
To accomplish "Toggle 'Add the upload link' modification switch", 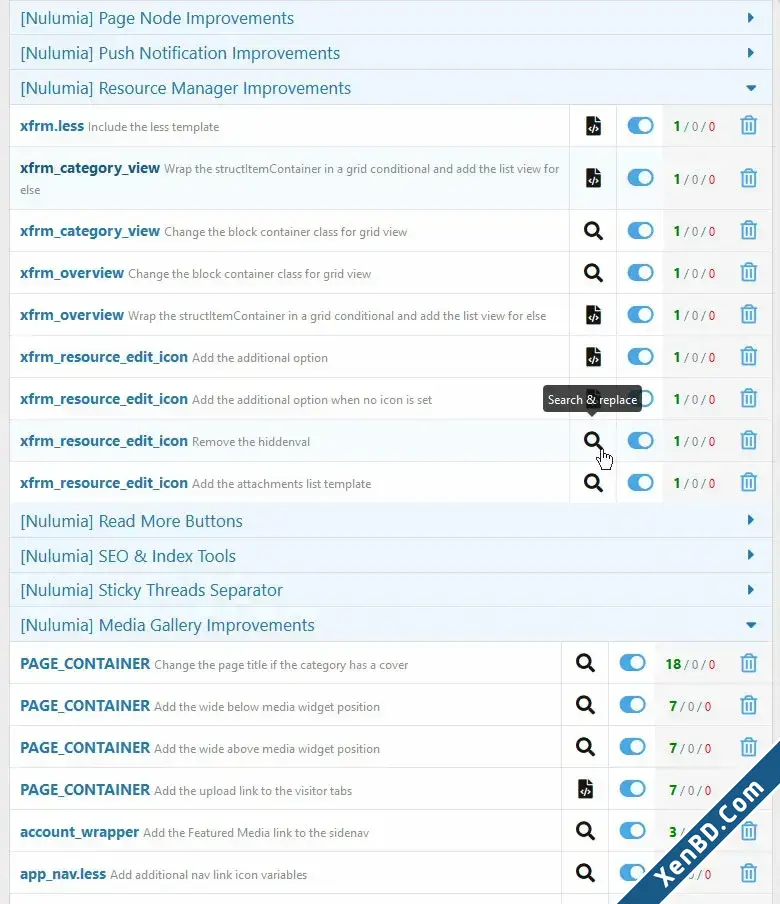I will click(x=632, y=789).
